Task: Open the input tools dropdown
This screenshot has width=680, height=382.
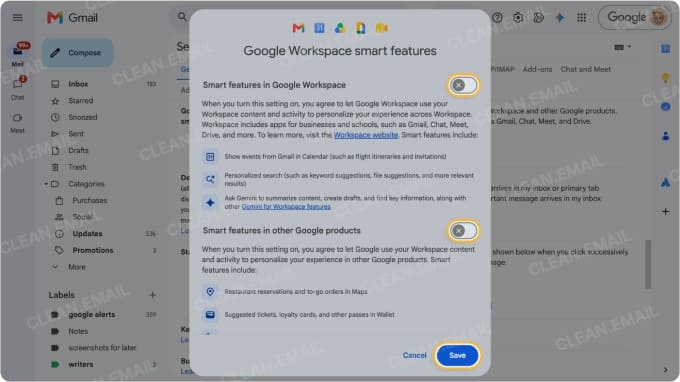Action: [x=622, y=47]
